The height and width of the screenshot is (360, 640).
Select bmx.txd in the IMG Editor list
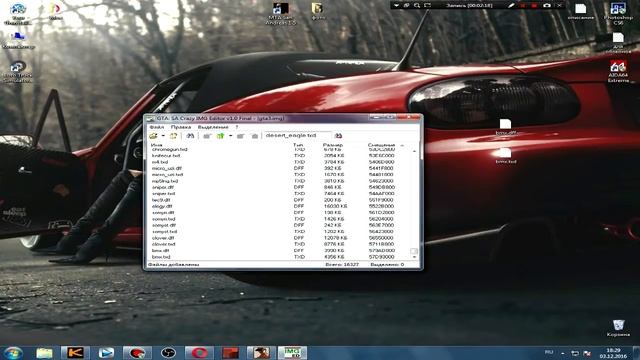click(280, 257)
